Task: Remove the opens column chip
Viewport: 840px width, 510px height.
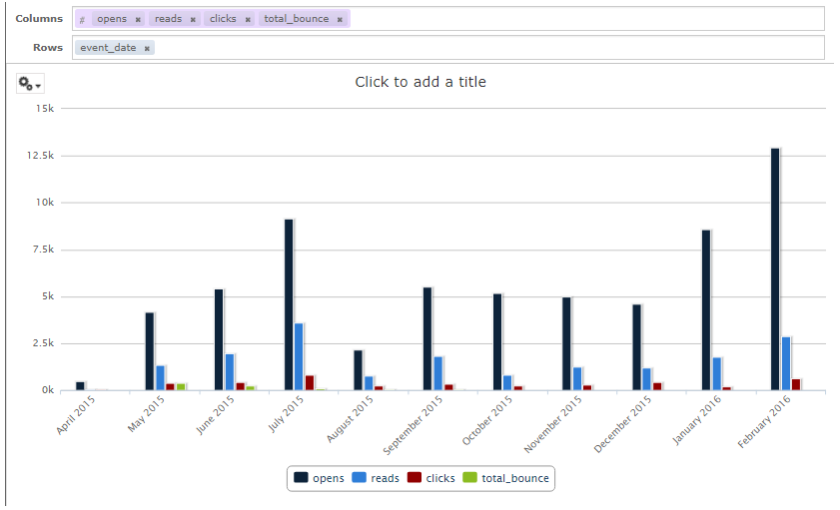Action: [x=138, y=19]
